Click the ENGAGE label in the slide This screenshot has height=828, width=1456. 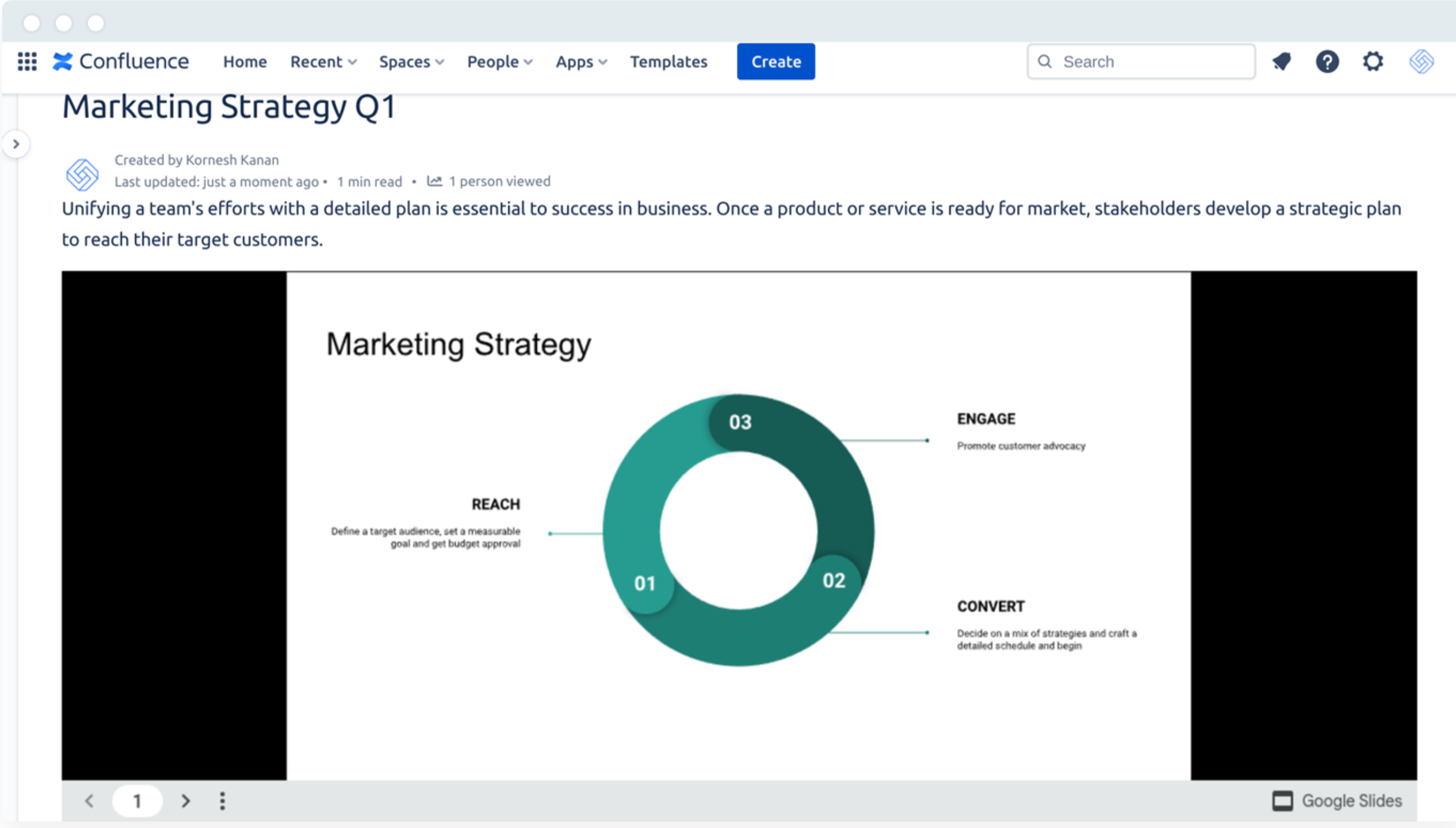click(x=986, y=419)
